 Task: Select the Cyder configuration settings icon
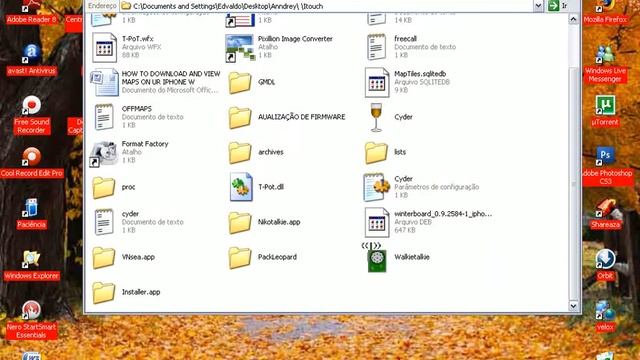click(x=376, y=187)
